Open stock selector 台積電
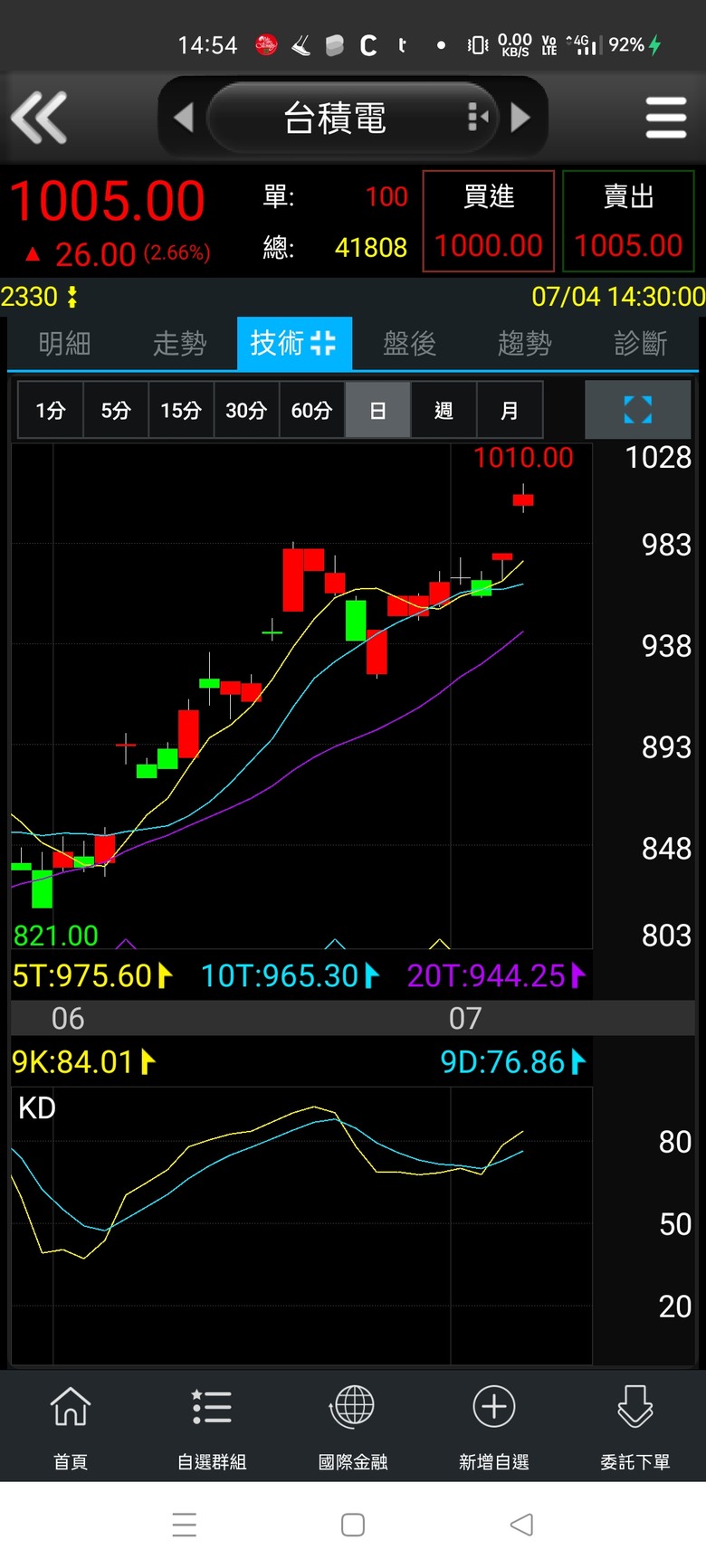The width and height of the screenshot is (706, 1568). 335,118
